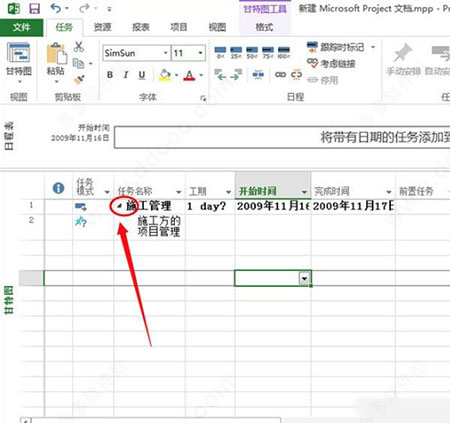Open the 文件 menu
Screen dimensions: 450x423
(21, 27)
